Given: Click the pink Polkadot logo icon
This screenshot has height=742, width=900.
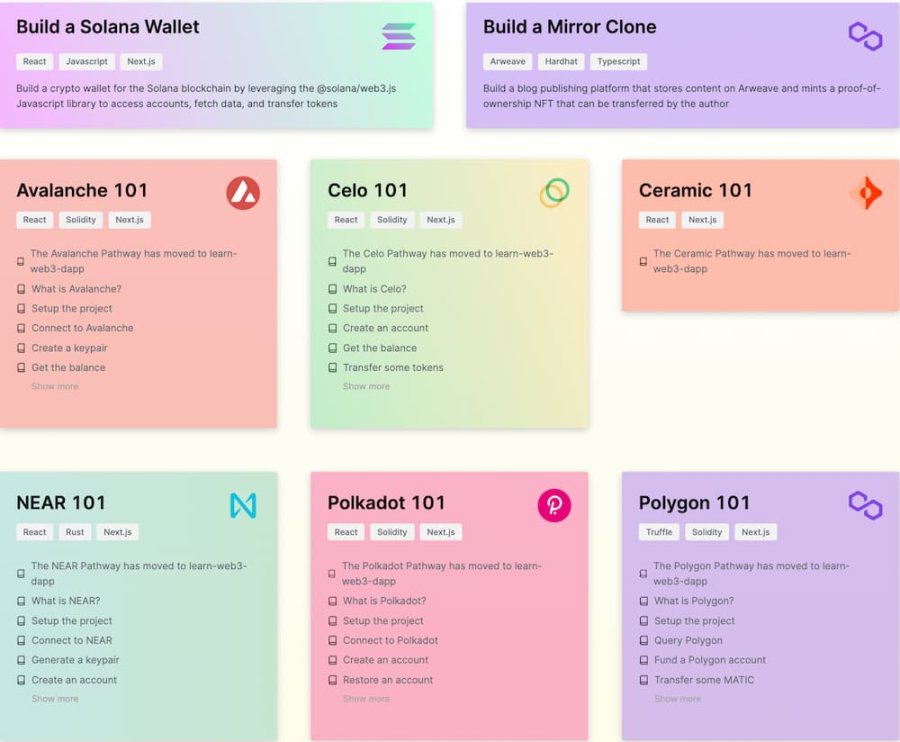Looking at the screenshot, I should tap(554, 506).
